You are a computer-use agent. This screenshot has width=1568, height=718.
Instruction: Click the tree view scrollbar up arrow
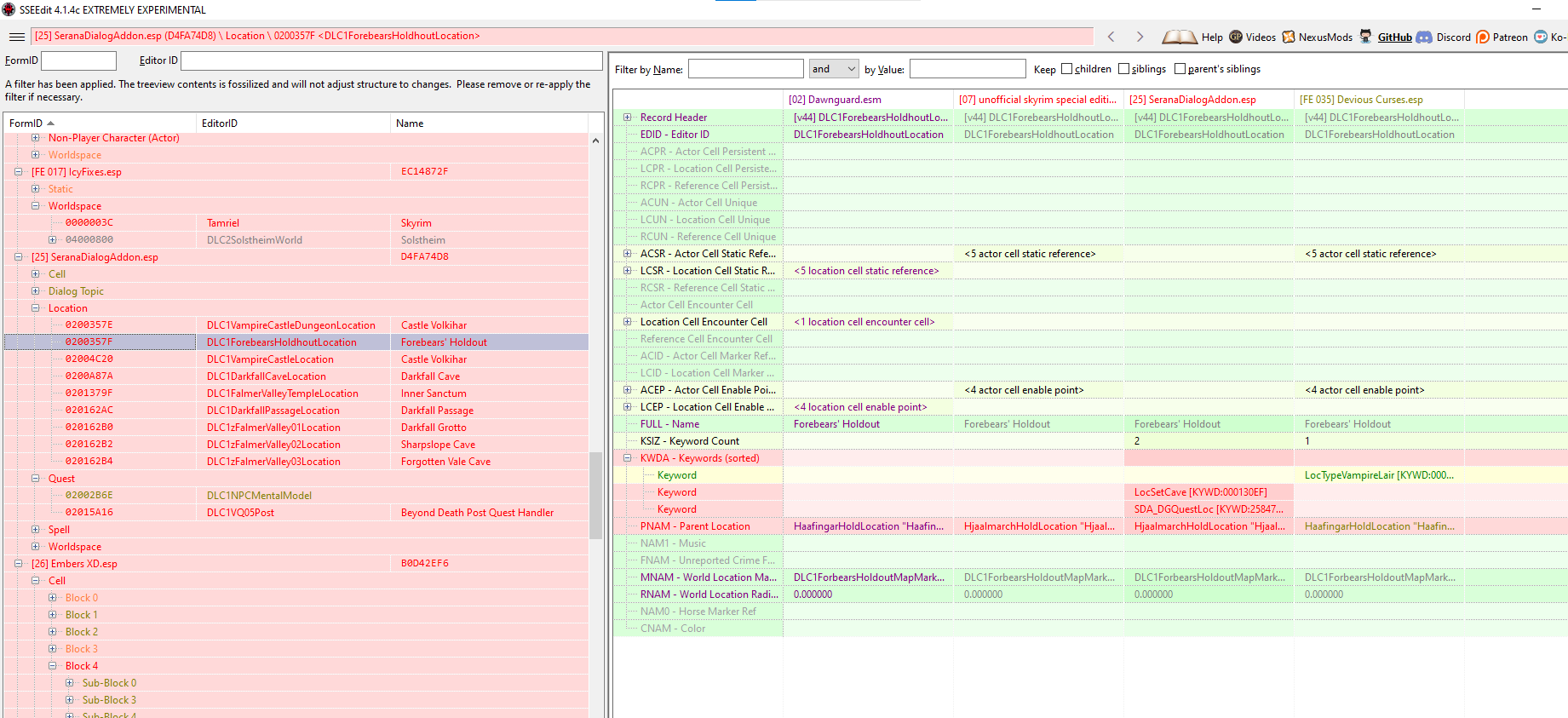pos(595,141)
